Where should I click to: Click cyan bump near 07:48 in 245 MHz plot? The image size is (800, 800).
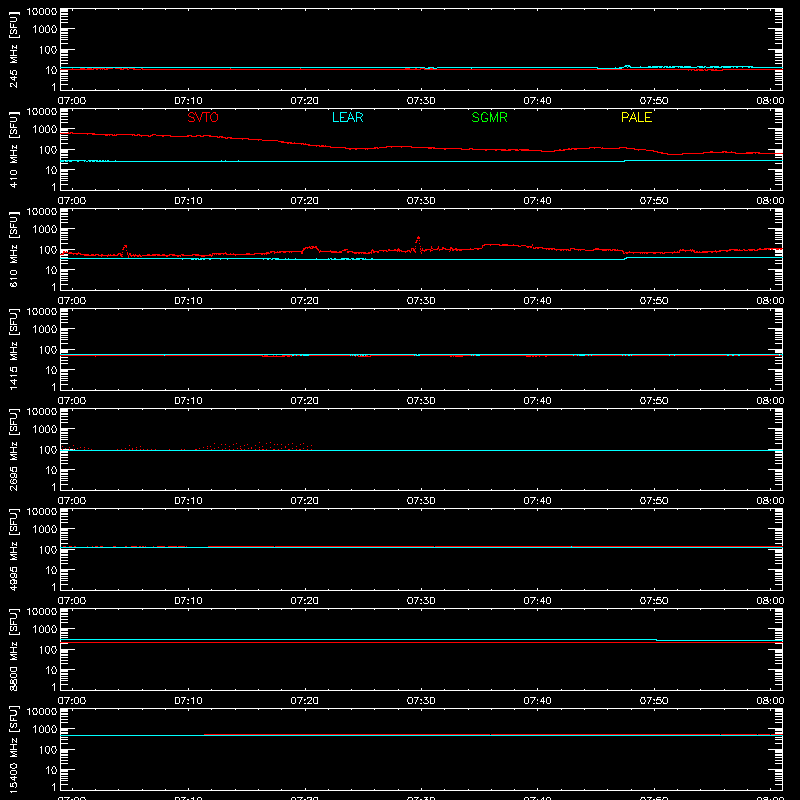point(627,66)
